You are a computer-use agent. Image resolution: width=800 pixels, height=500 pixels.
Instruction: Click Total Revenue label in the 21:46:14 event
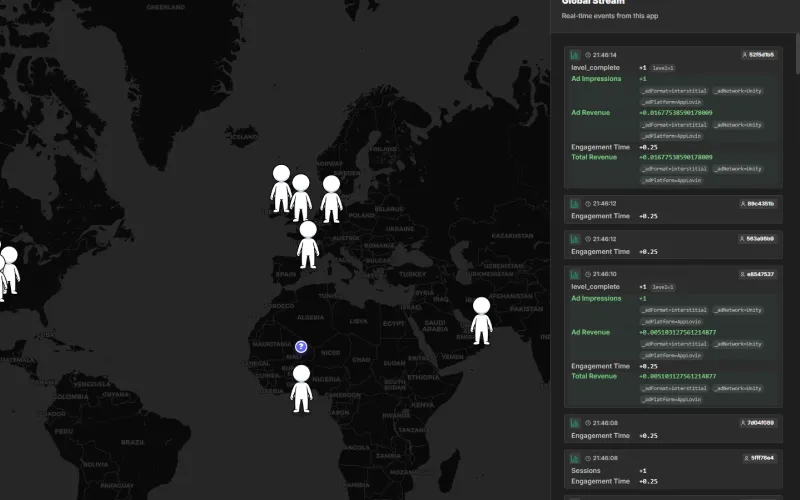(594, 157)
